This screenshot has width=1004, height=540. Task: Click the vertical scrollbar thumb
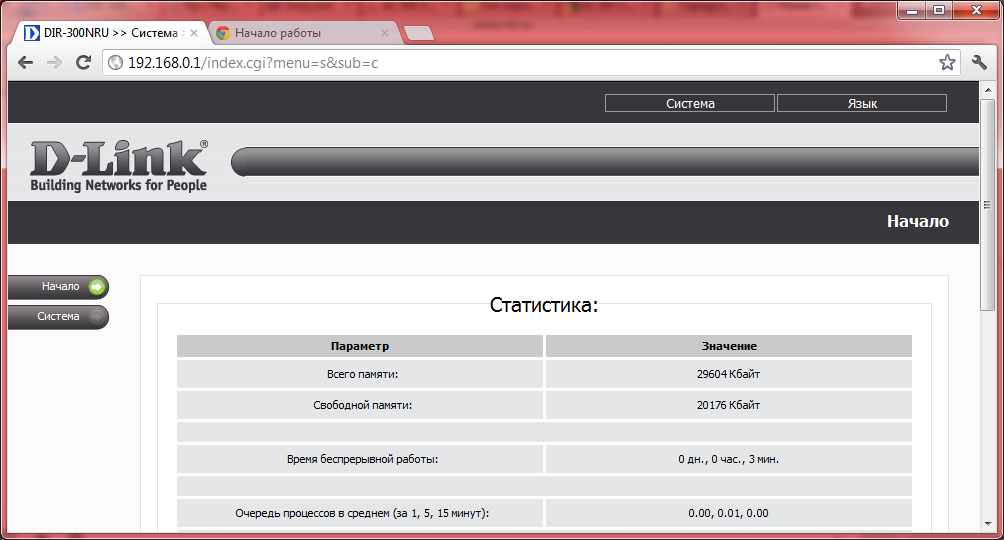pos(987,205)
